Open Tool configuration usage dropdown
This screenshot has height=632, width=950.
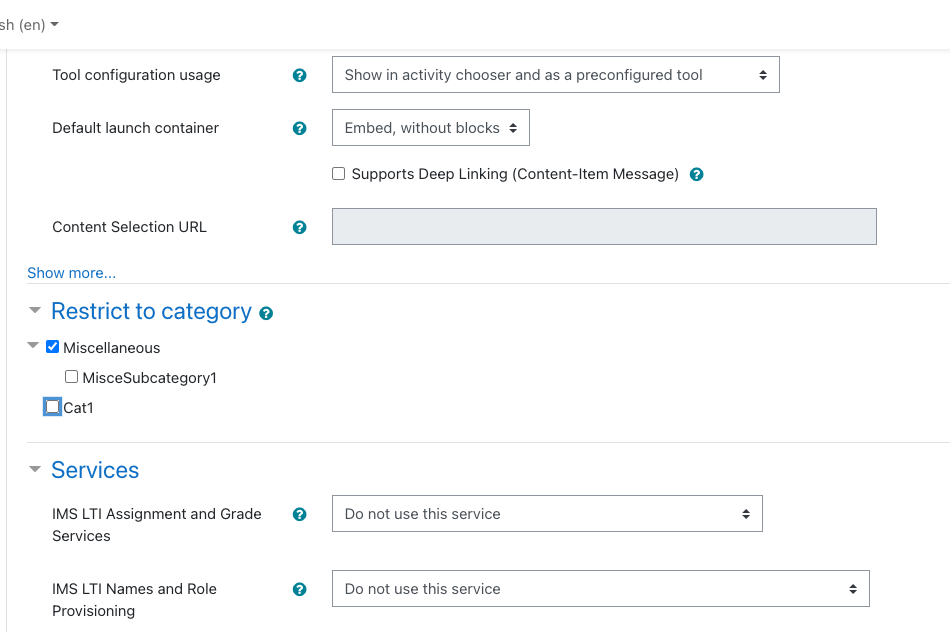(x=556, y=75)
